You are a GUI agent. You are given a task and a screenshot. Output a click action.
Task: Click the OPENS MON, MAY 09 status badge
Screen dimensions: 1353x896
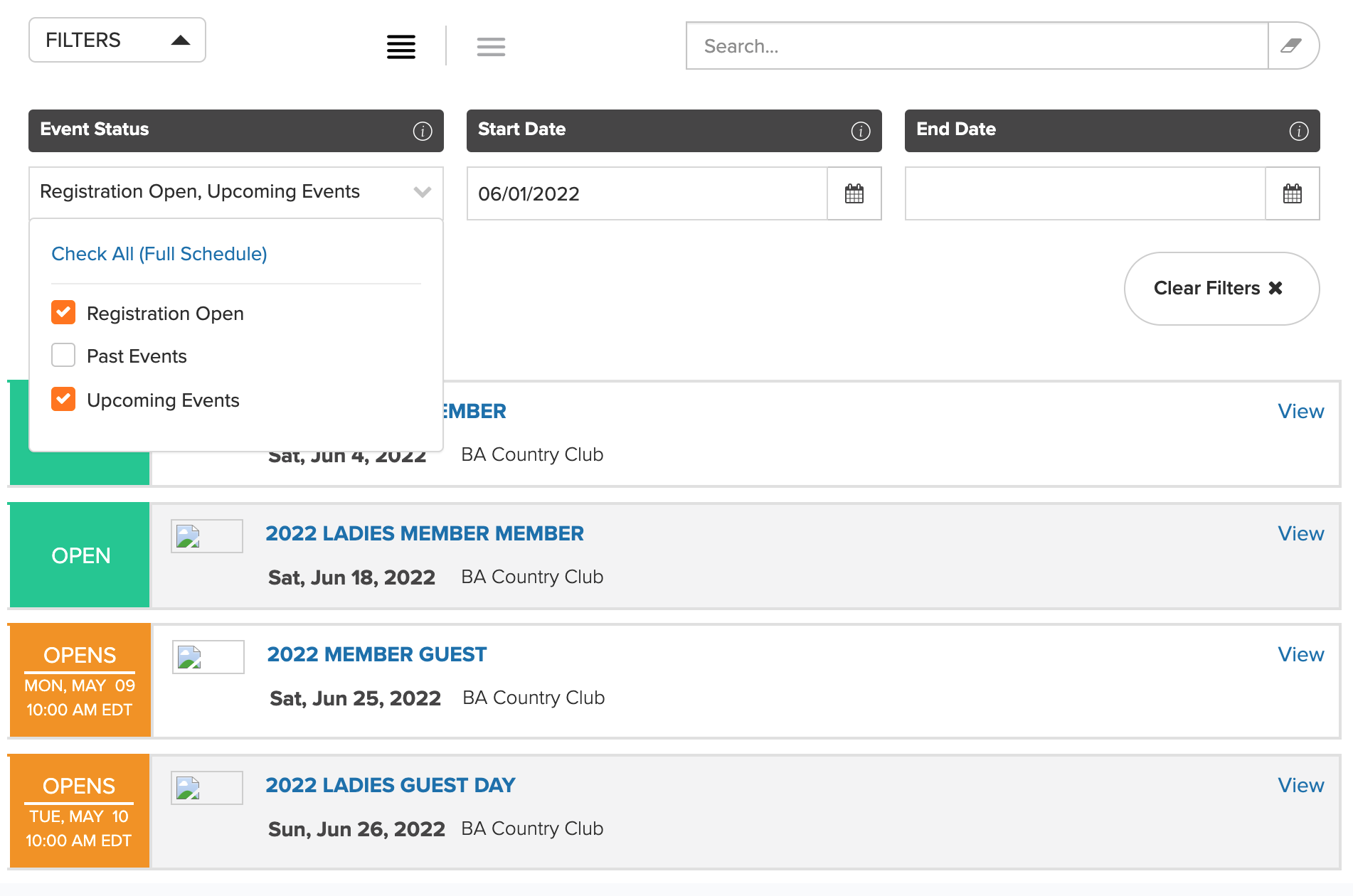pyautogui.click(x=80, y=681)
